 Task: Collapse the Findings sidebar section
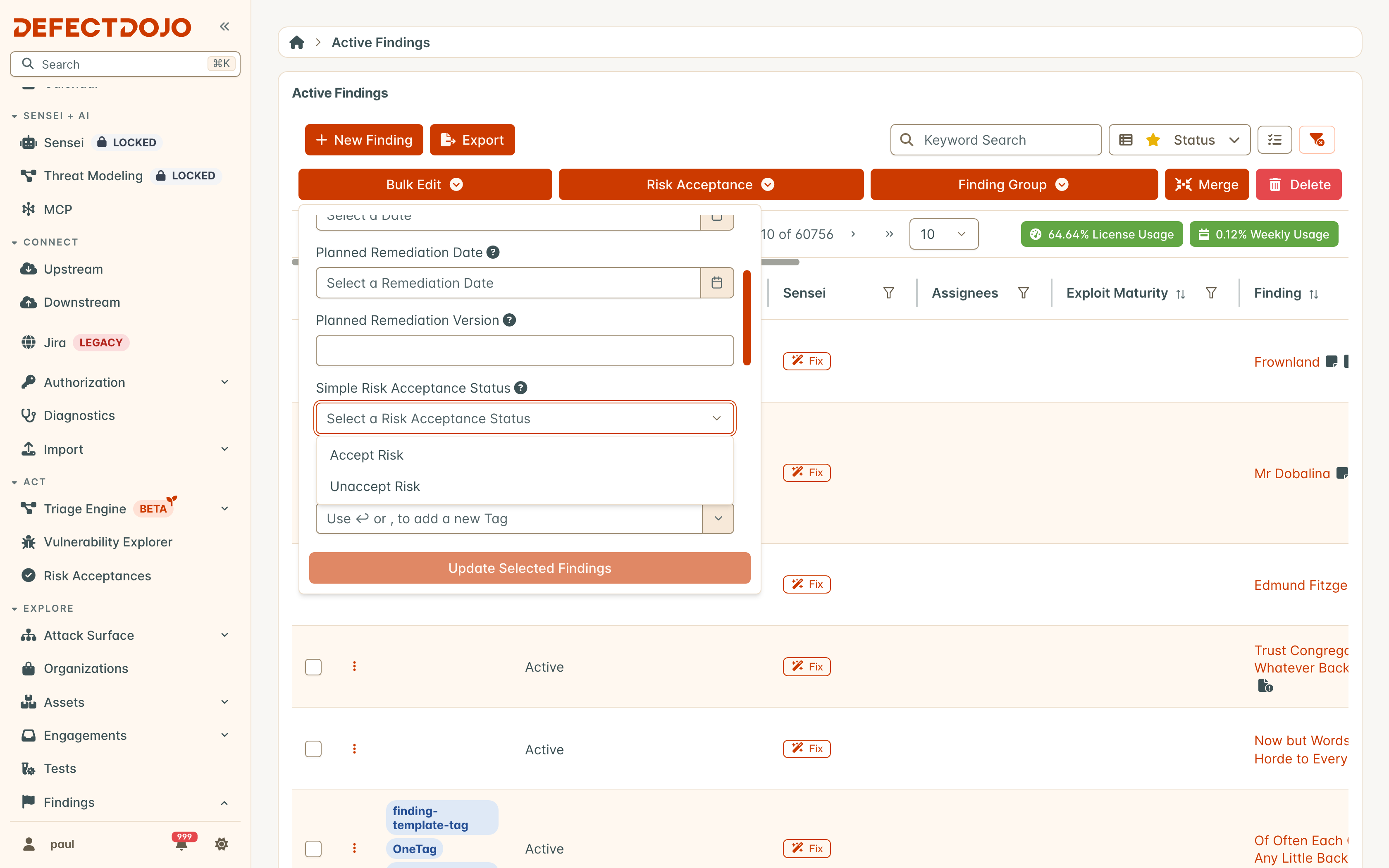point(125,802)
